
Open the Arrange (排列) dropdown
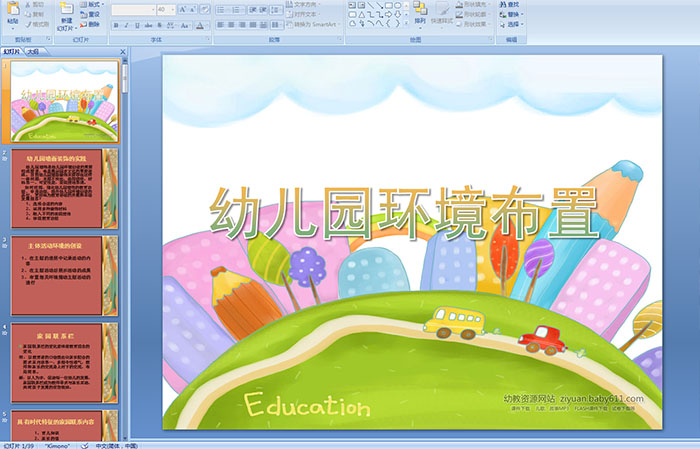[420, 13]
